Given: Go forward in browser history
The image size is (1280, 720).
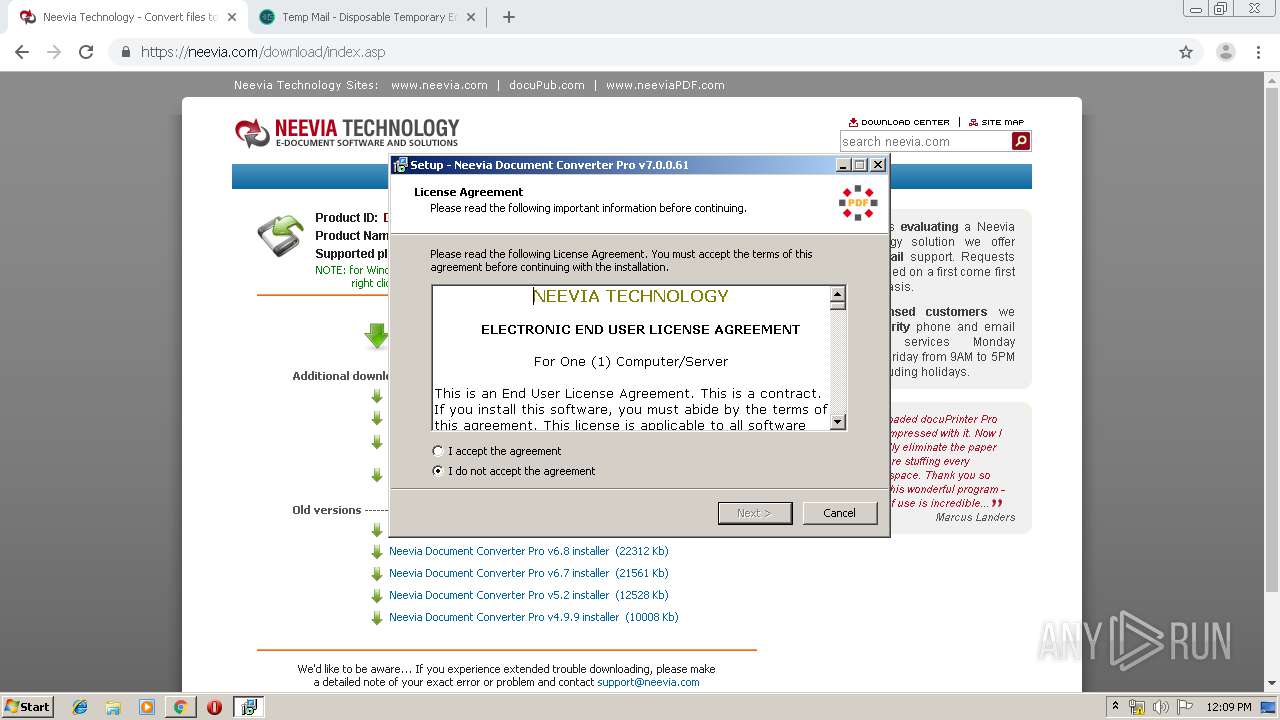Looking at the screenshot, I should (54, 52).
